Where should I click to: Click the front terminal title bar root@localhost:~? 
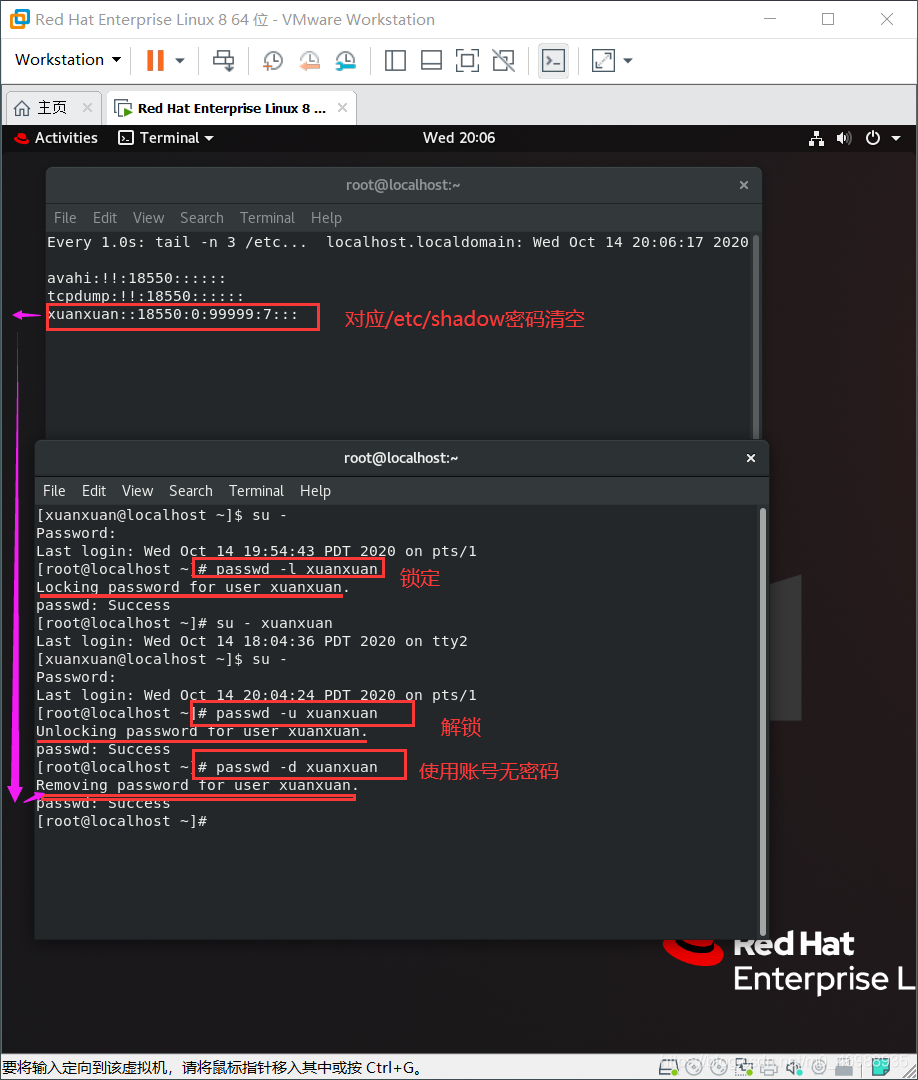(x=401, y=458)
